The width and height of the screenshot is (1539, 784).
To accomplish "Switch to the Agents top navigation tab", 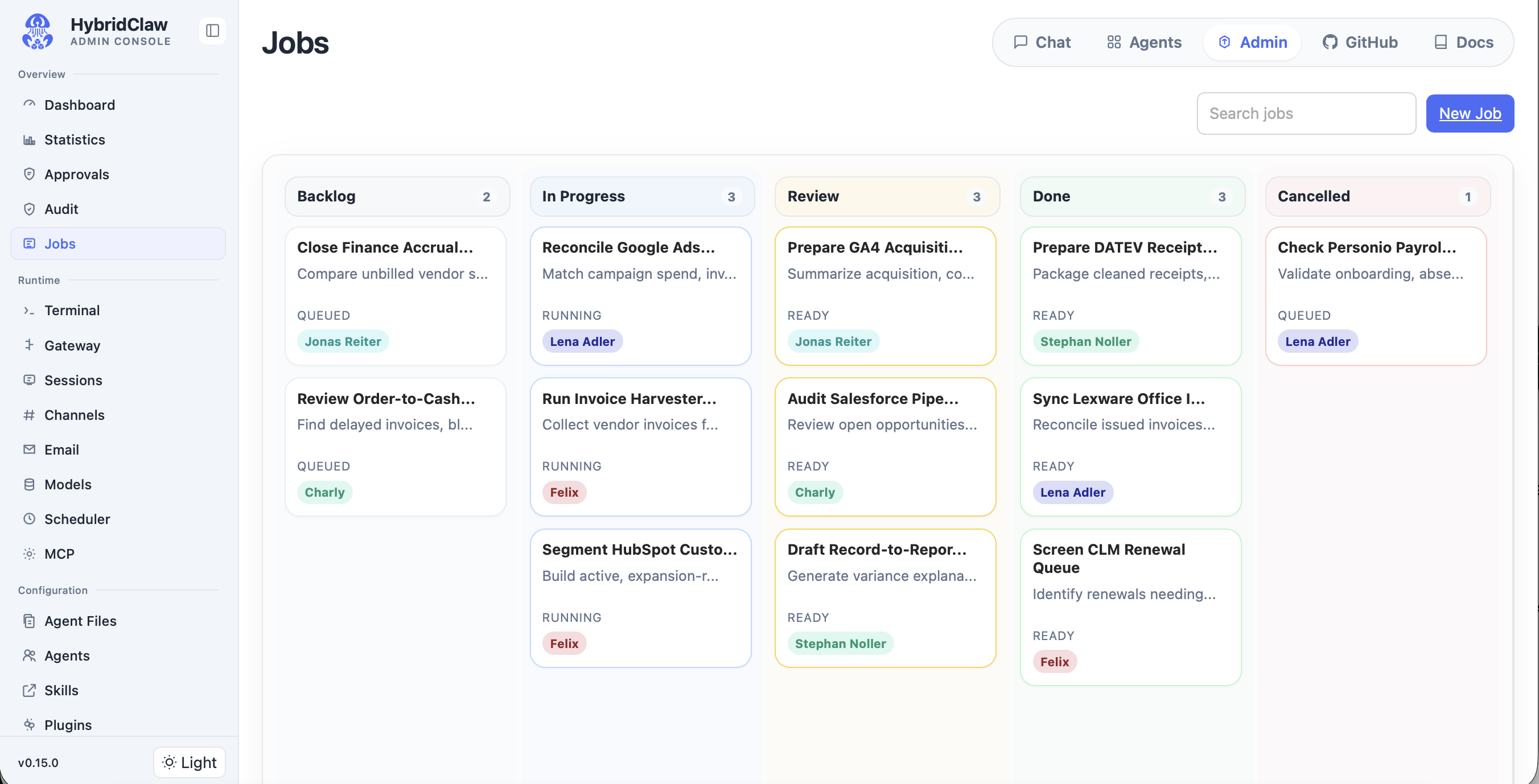I will (1143, 42).
